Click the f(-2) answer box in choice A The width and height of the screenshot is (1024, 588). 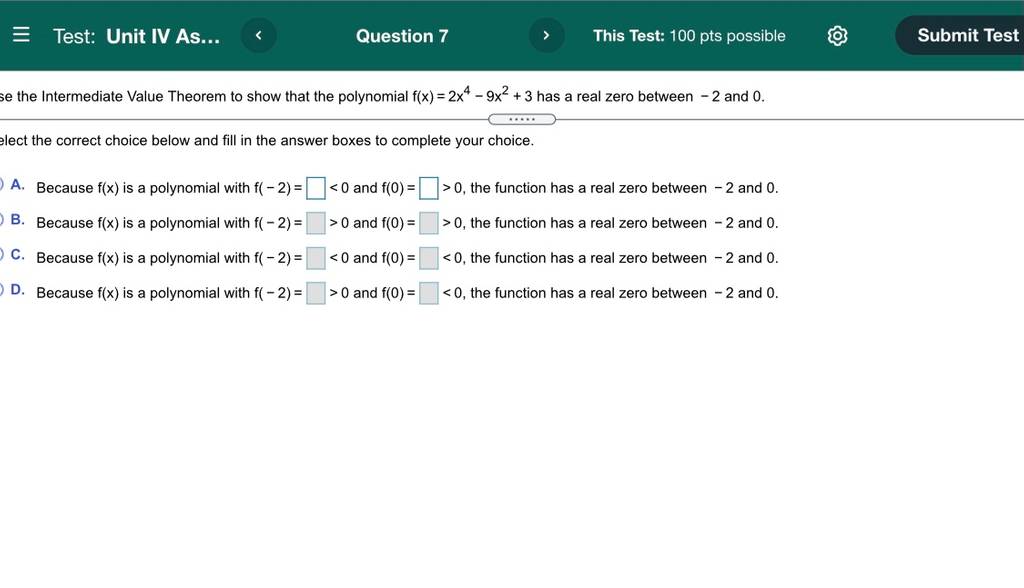tap(315, 188)
